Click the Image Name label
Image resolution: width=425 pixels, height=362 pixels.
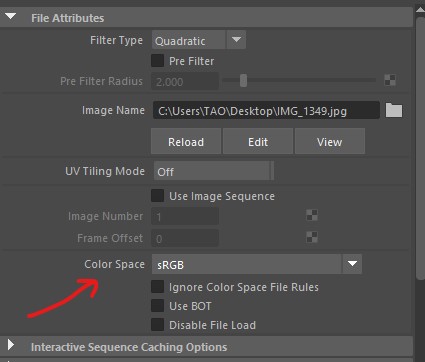pyautogui.click(x=113, y=110)
